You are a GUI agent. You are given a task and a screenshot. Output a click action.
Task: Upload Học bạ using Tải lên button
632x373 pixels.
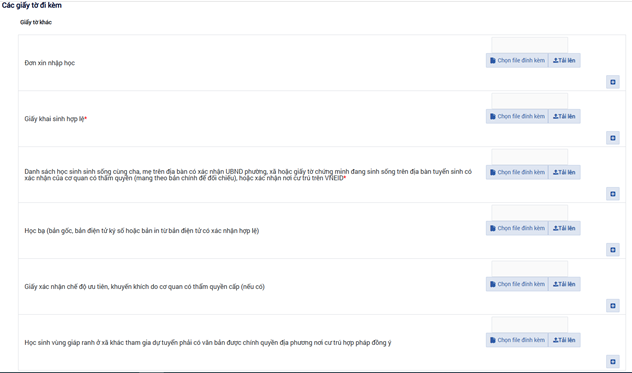point(564,228)
